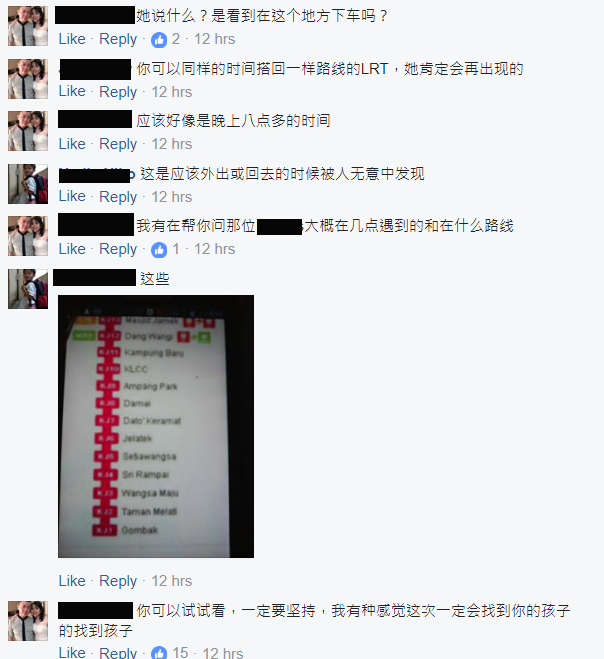Open child-with-backpack avatar beside 这些 comment
Image resolution: width=604 pixels, height=659 pixels.
pos(28,289)
